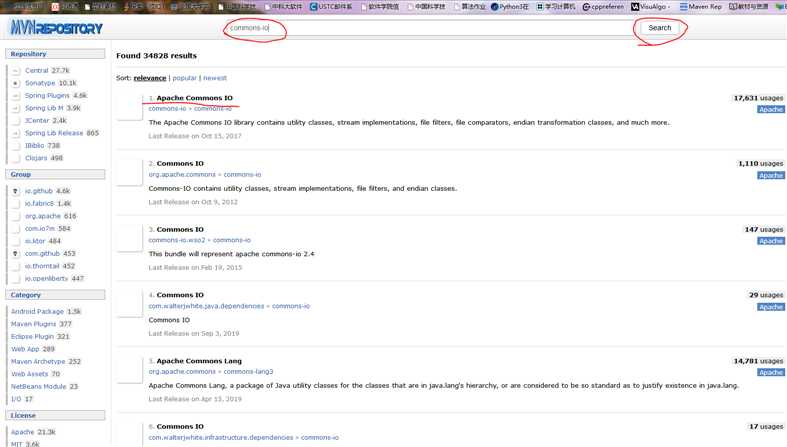The image size is (787, 447).
Task: Open the VisuAlgo bookmark
Action: (x=650, y=7)
